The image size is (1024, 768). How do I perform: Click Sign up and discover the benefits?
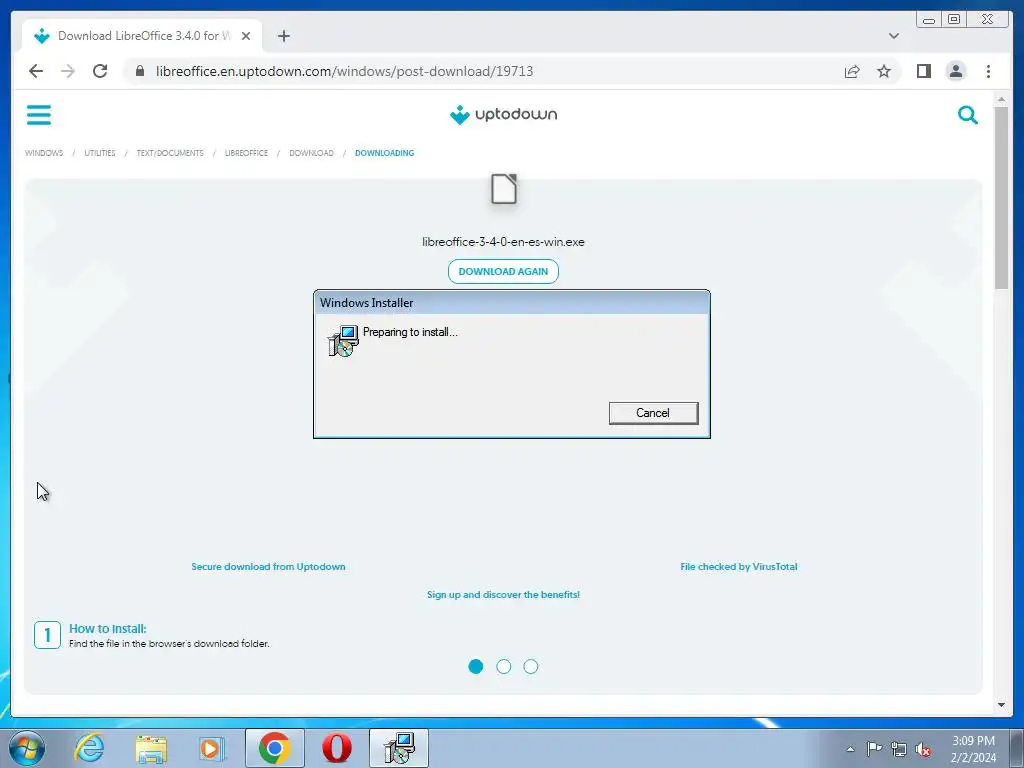pyautogui.click(x=503, y=594)
